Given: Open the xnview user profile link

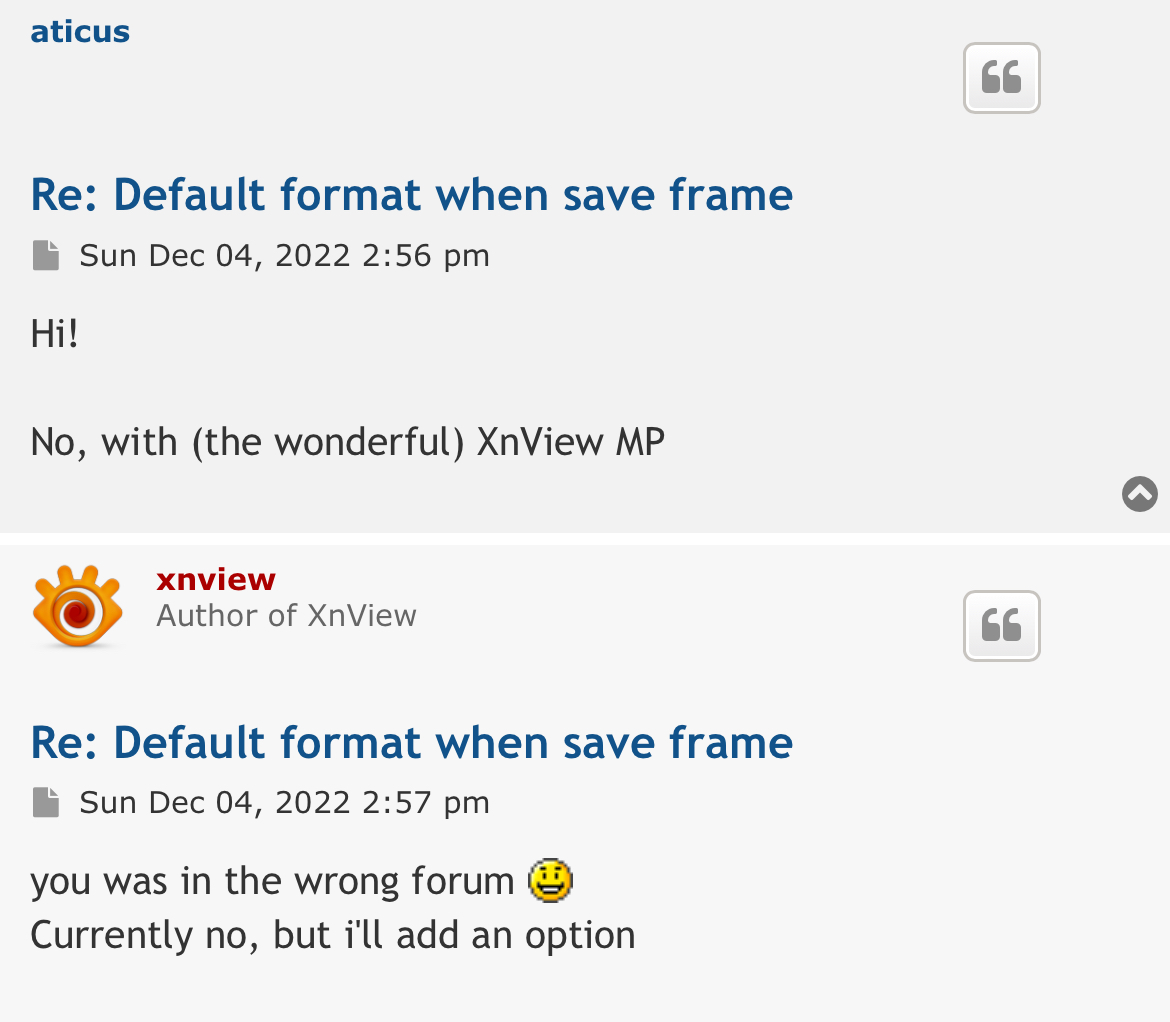Looking at the screenshot, I should [x=215, y=579].
